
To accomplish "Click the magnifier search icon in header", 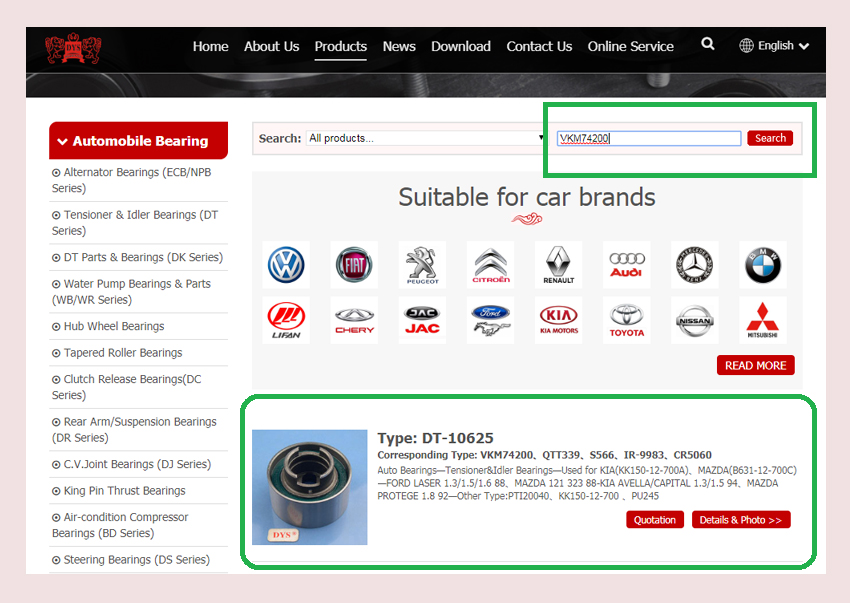I will pyautogui.click(x=708, y=44).
